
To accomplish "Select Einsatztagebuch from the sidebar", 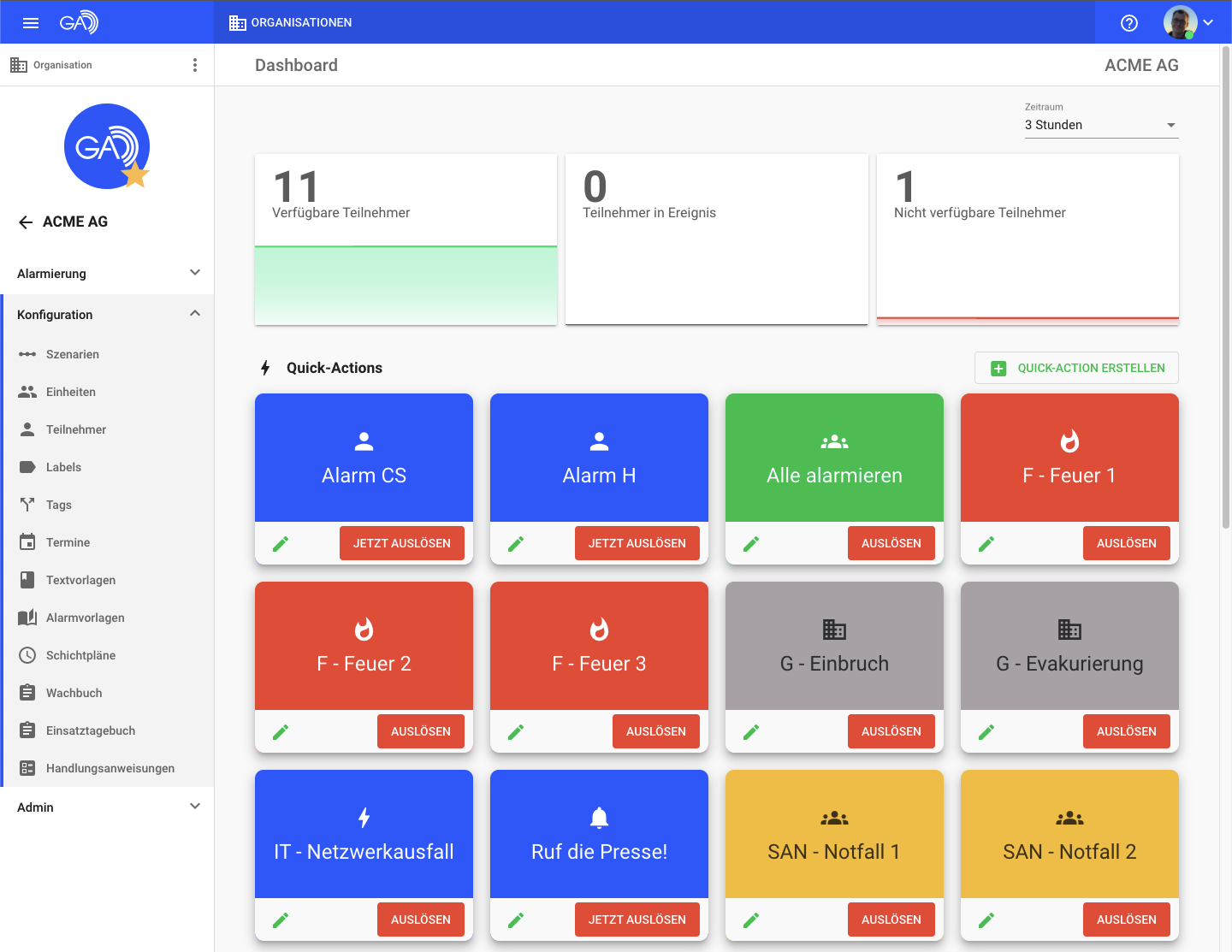I will pos(91,730).
